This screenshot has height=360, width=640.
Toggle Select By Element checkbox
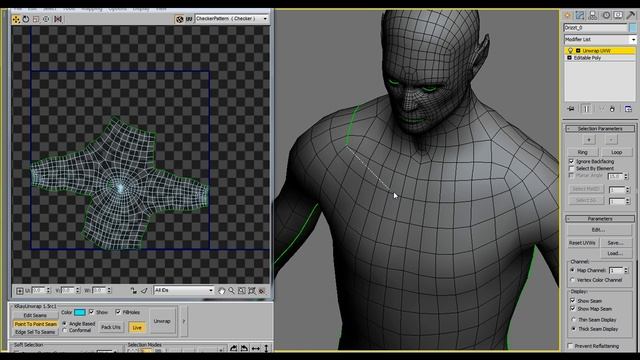(571, 168)
